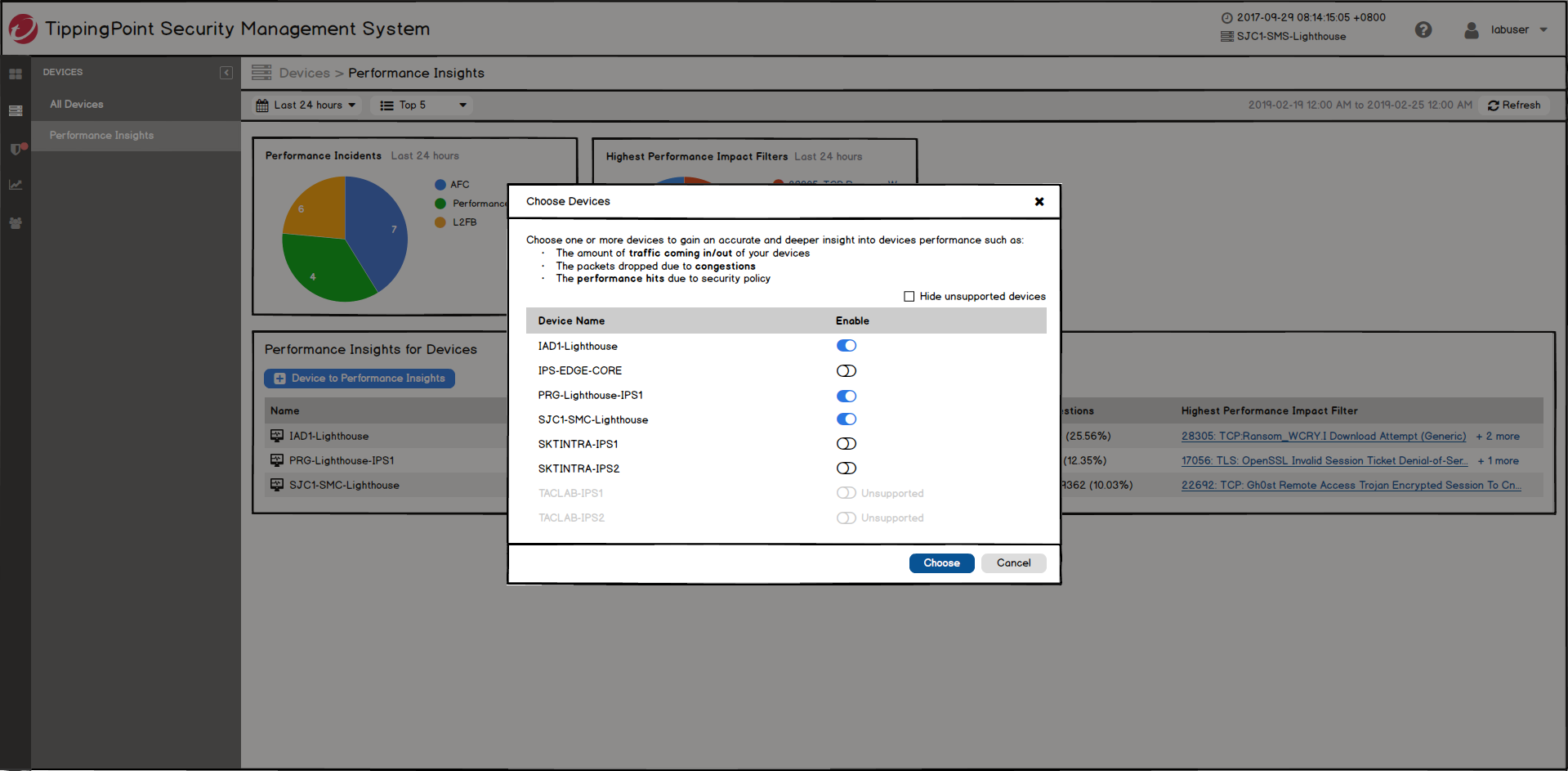Viewport: 1568px width, 771px height.
Task: Click the clock icon beside the timestamp
Action: [1226, 18]
